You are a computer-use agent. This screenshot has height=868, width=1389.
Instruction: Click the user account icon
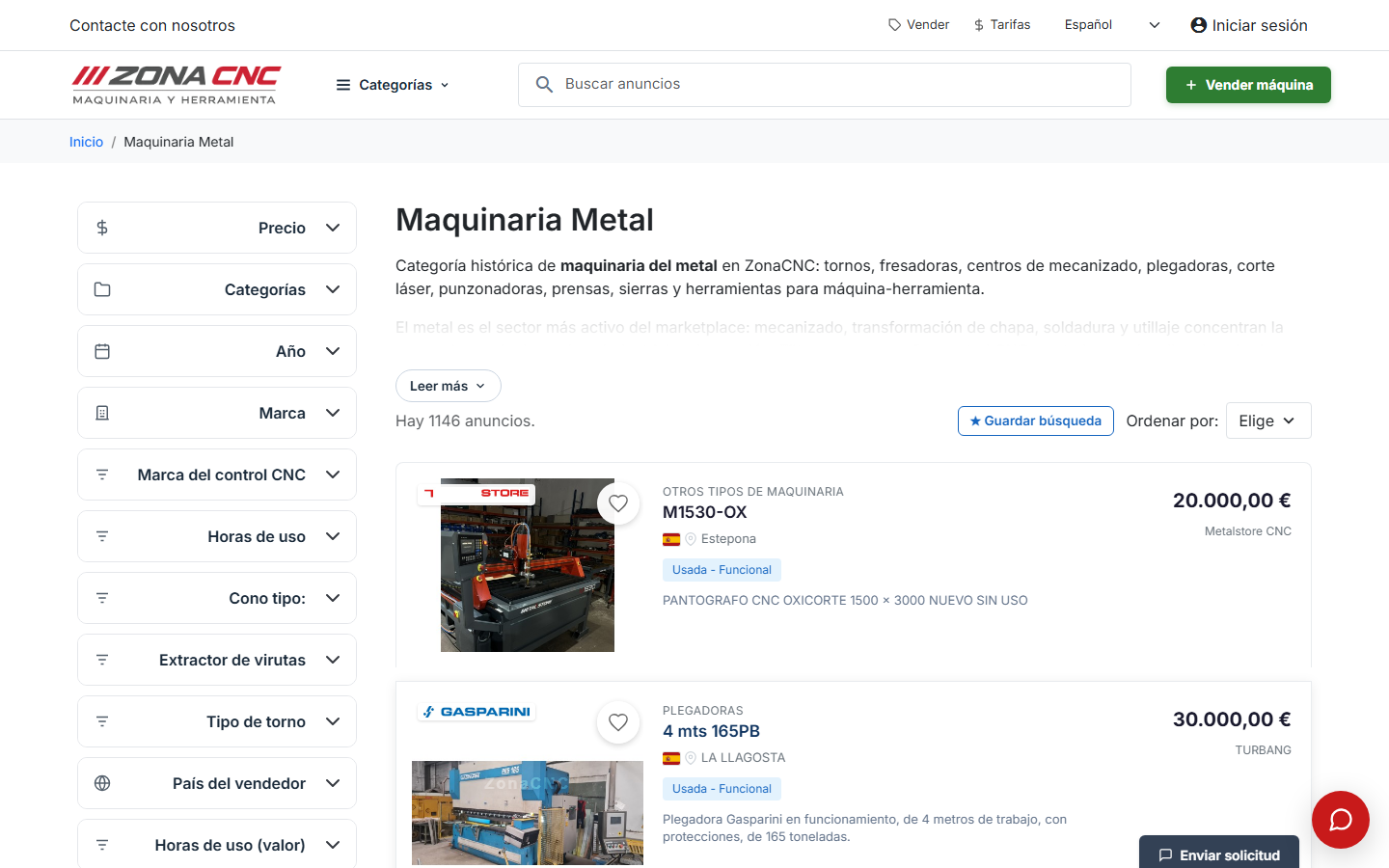[x=1199, y=25]
